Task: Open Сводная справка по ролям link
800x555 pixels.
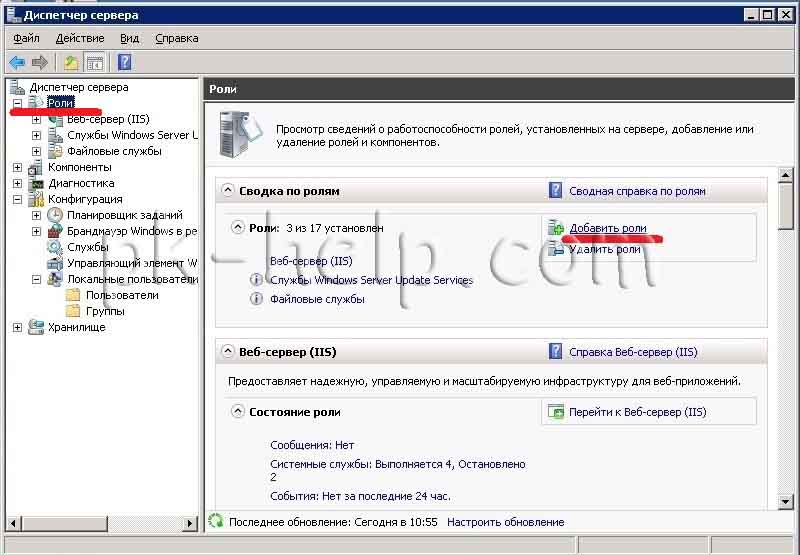Action: point(637,191)
